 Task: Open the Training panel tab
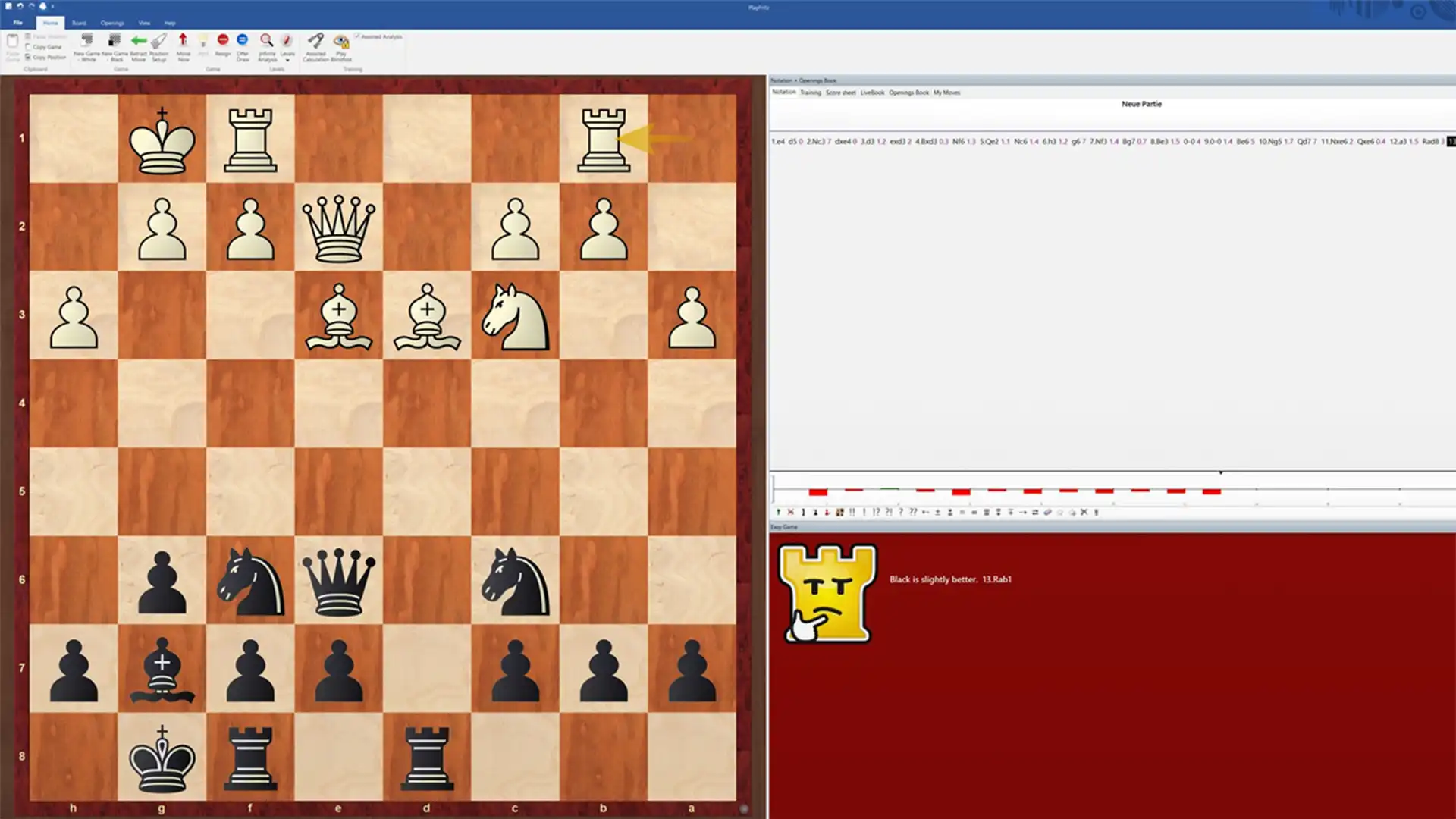pos(811,93)
